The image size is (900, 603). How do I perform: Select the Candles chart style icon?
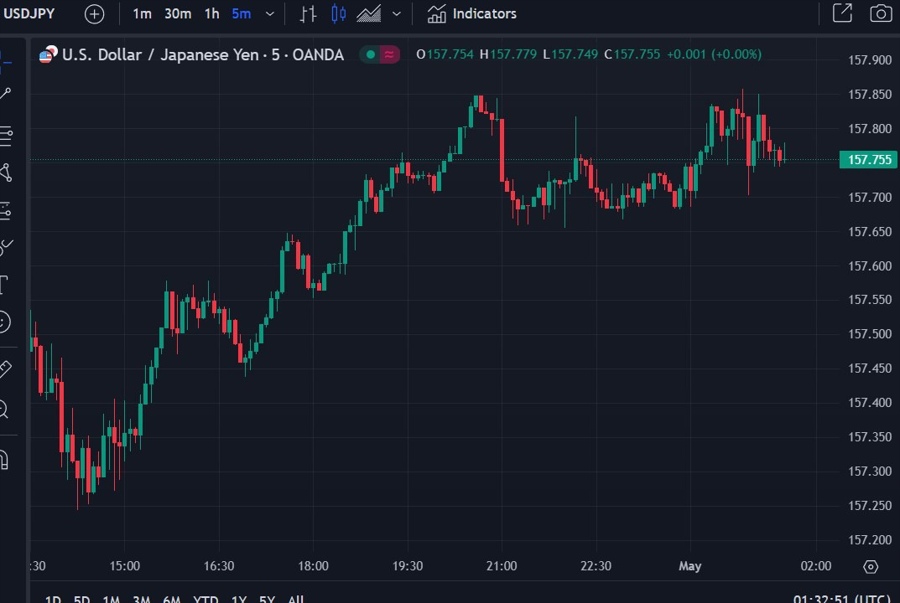pos(339,14)
